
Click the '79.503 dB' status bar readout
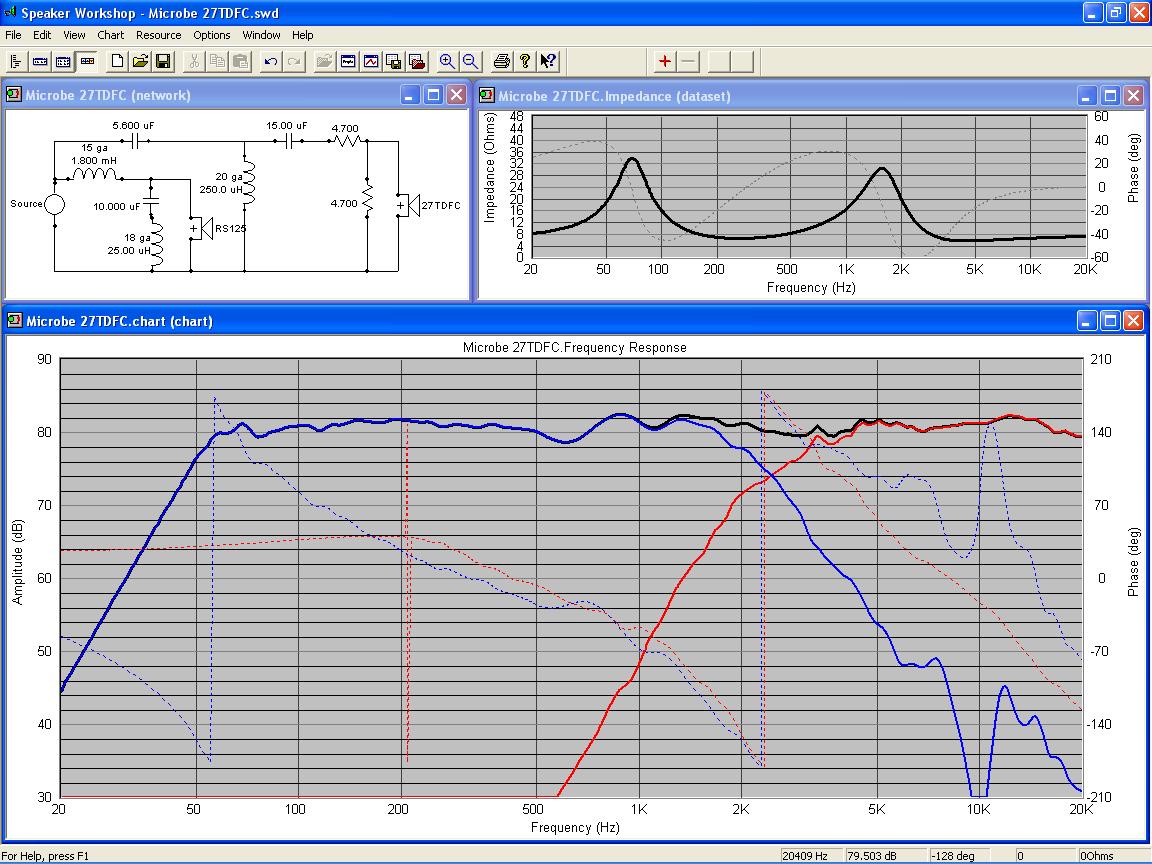[885, 856]
